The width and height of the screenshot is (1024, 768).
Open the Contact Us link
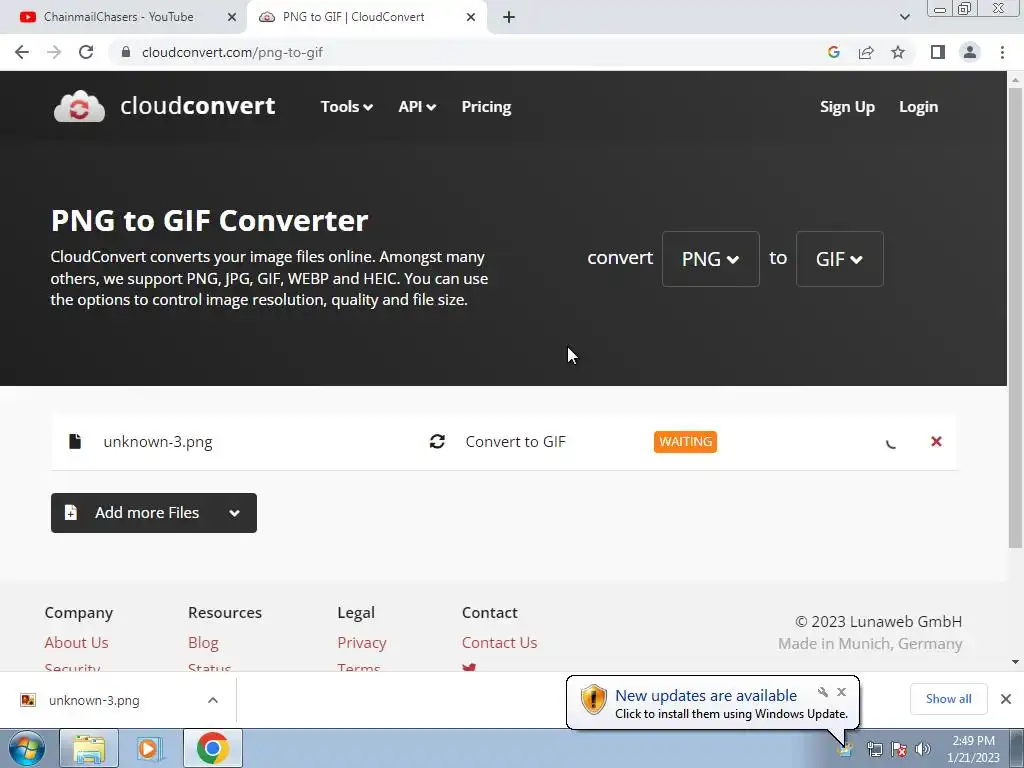[500, 643]
